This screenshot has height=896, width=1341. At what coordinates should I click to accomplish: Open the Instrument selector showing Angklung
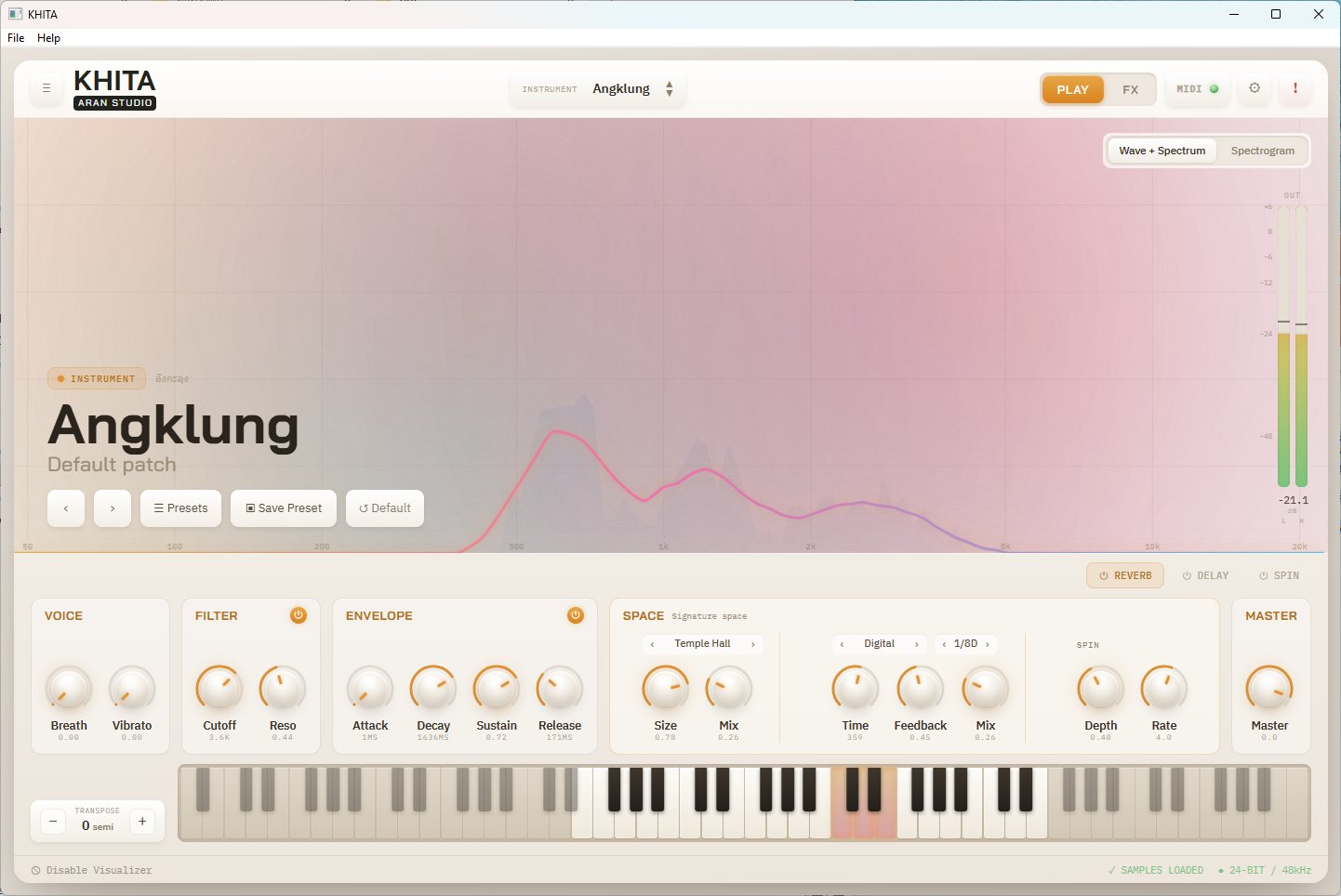click(x=598, y=89)
